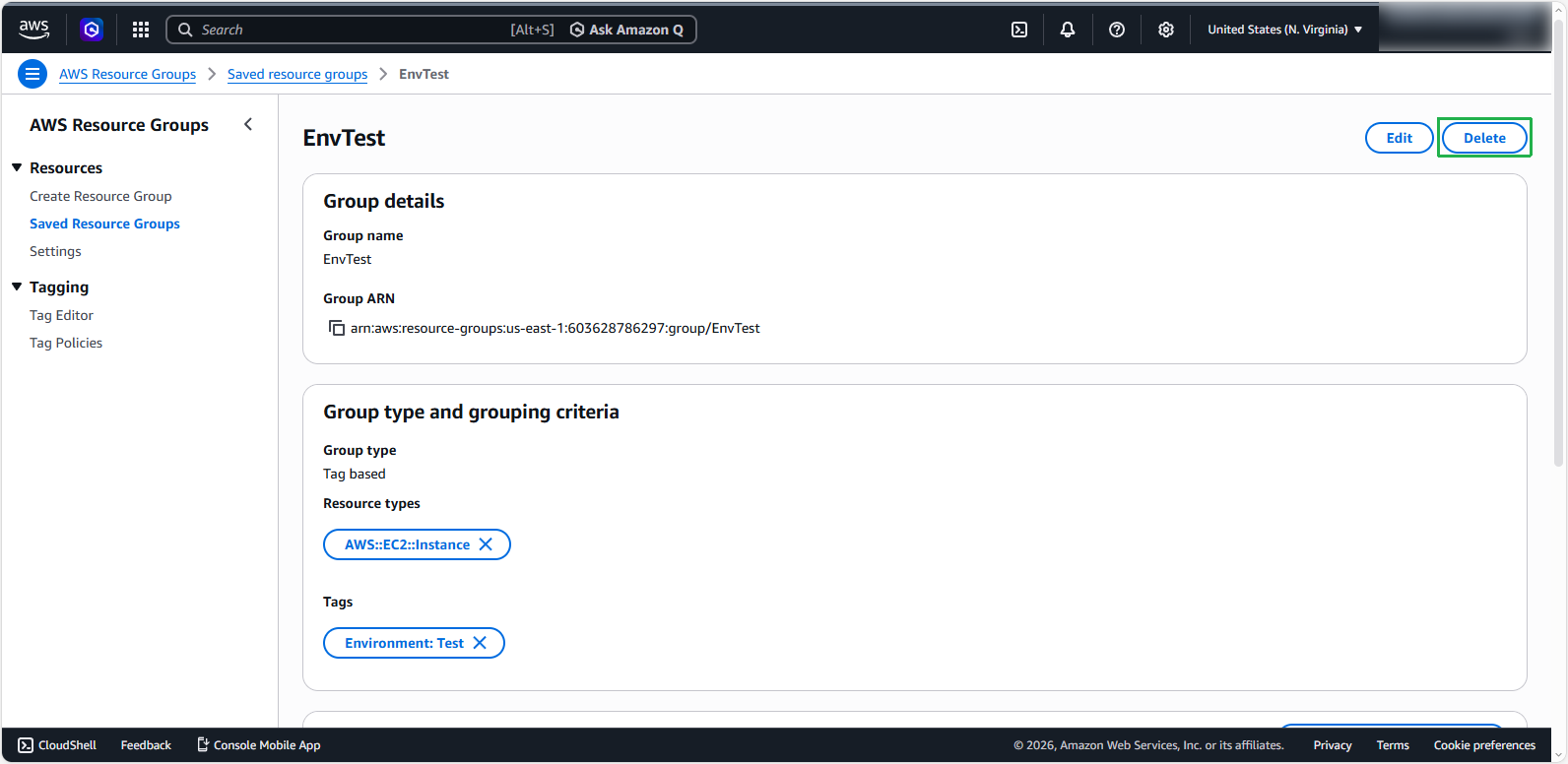Click the Tag based group type value
The image size is (1568, 764).
(355, 474)
